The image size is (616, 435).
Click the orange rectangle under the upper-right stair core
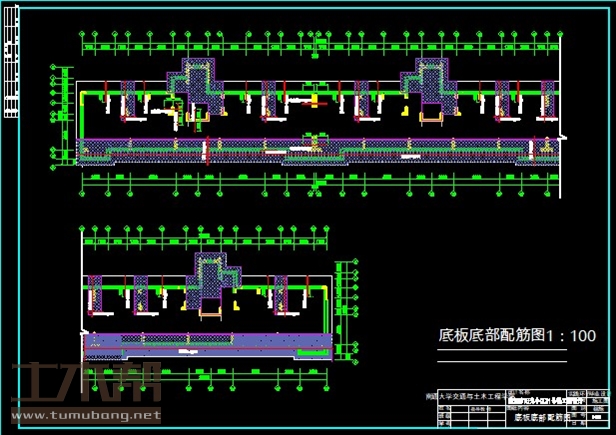[x=431, y=119]
